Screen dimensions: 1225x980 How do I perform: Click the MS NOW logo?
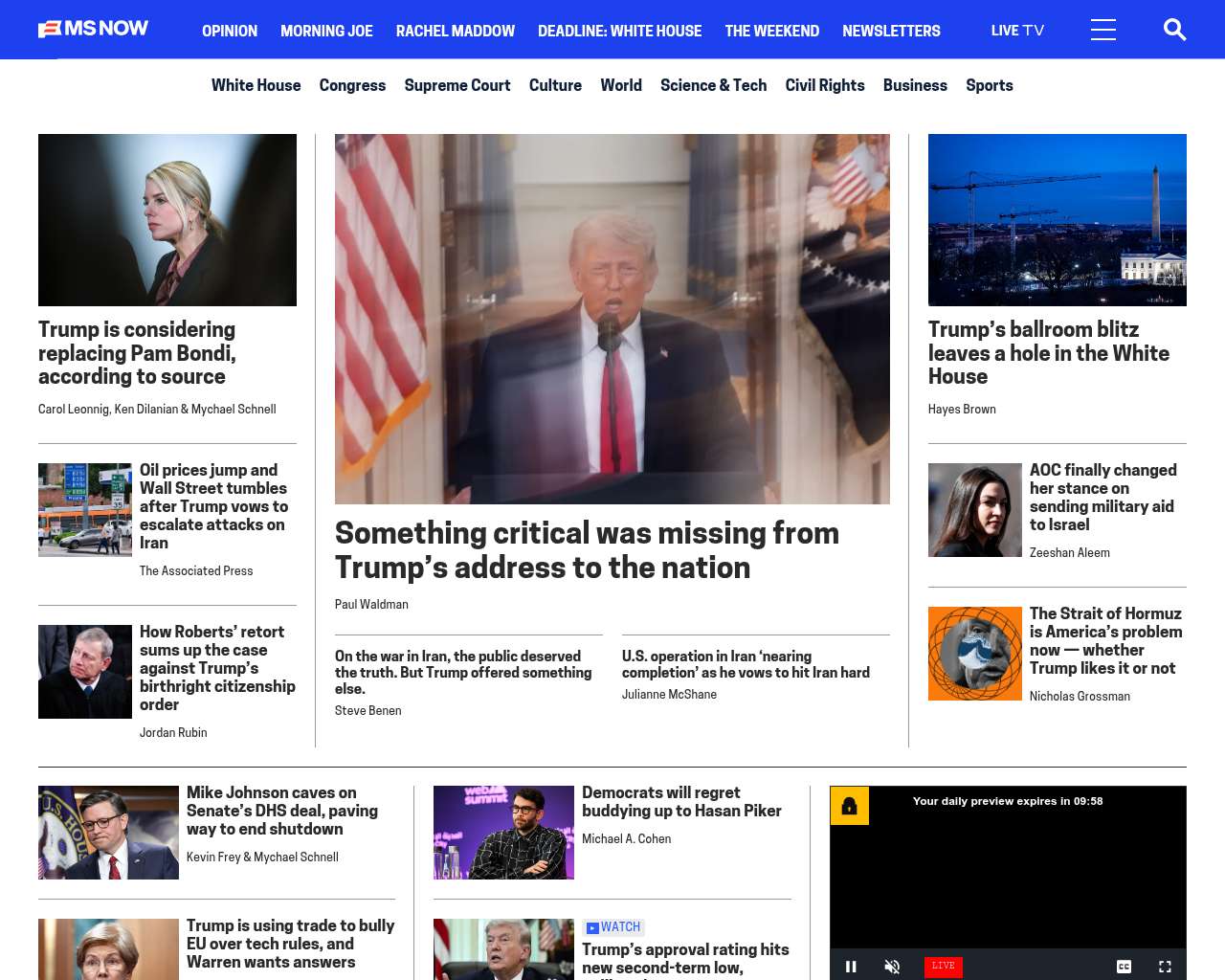click(93, 29)
